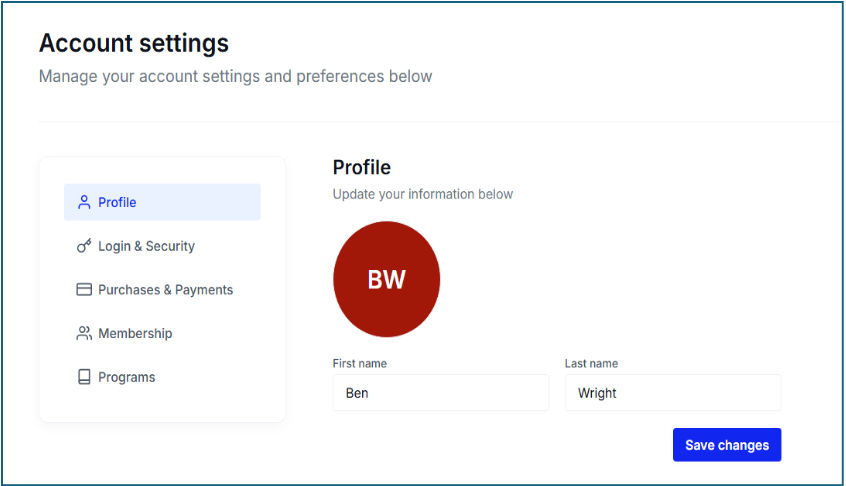Click the red BW avatar circle

386,279
